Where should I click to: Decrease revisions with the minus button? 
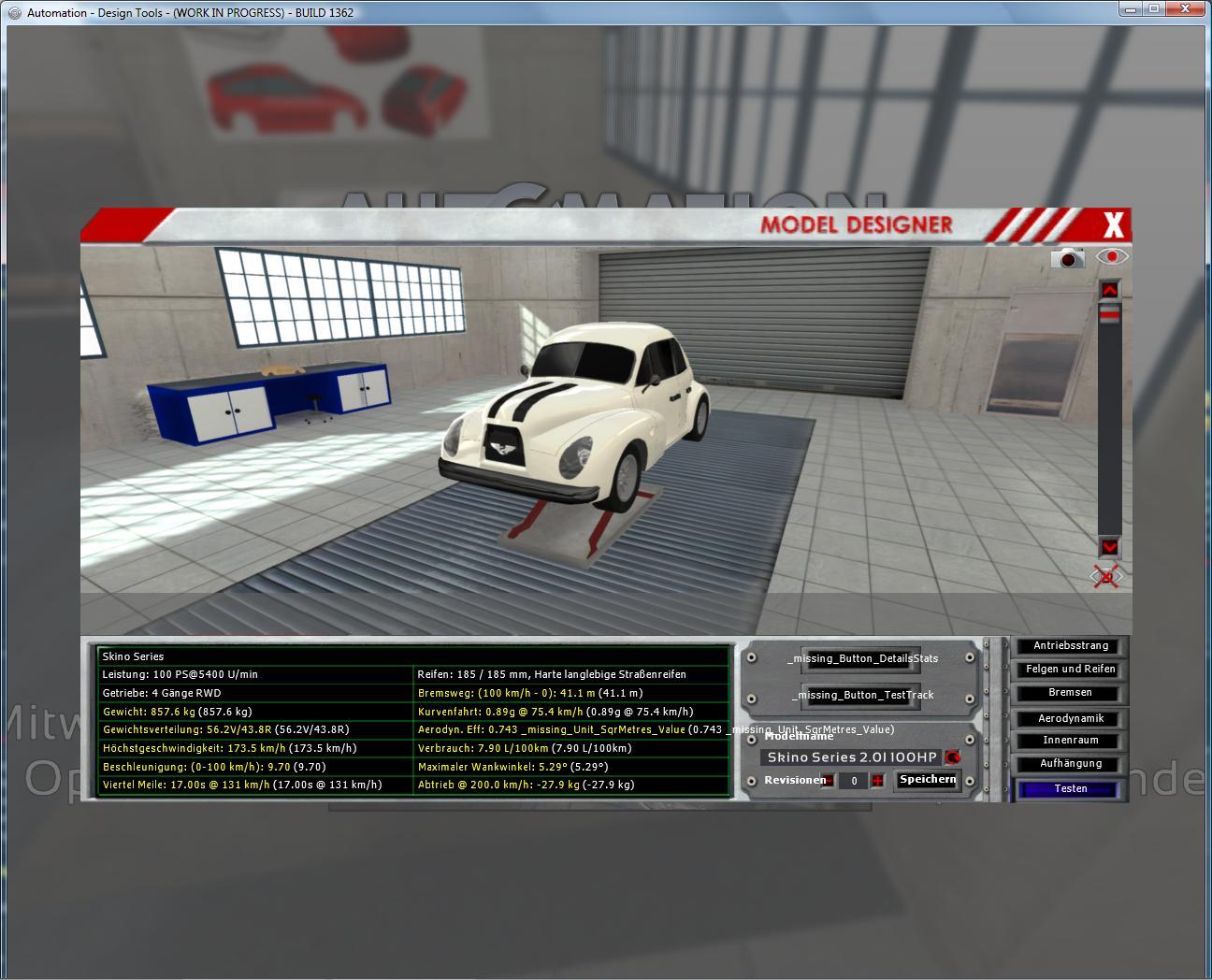tap(828, 781)
